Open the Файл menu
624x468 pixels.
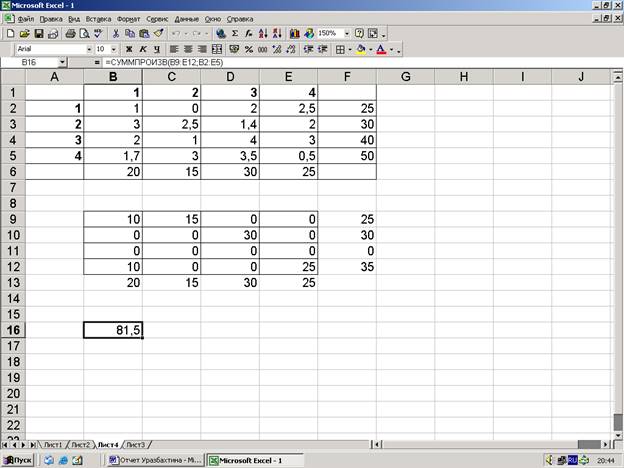click(25, 19)
